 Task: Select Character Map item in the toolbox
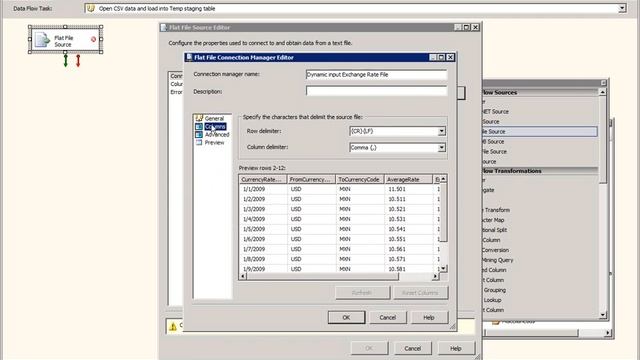(493, 220)
